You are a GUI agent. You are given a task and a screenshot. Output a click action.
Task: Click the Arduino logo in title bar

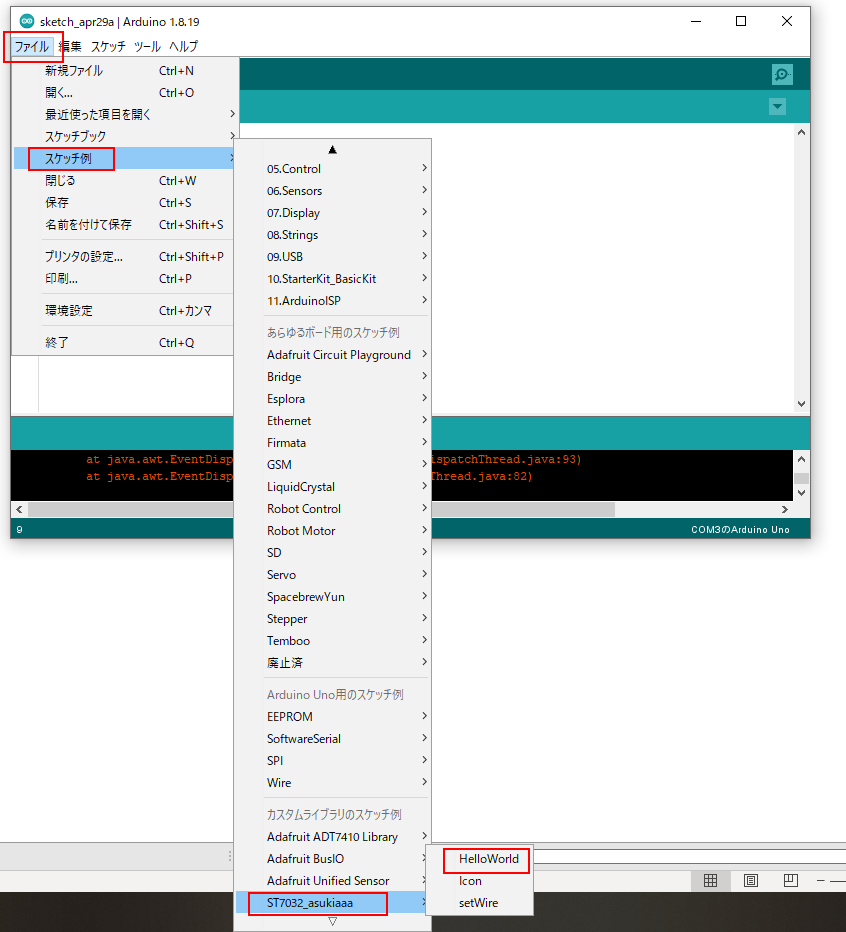[x=27, y=21]
